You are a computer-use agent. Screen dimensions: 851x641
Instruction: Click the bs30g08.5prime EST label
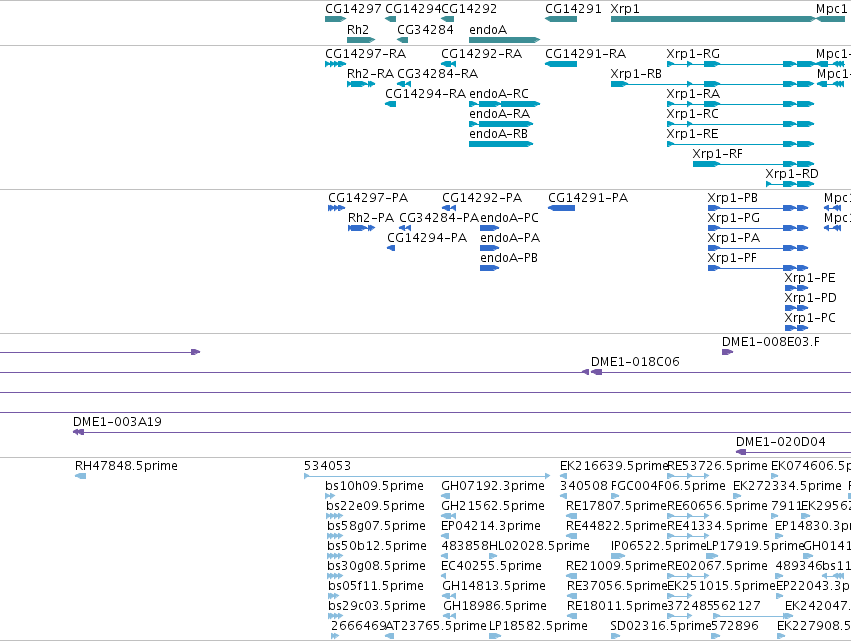pyautogui.click(x=376, y=567)
